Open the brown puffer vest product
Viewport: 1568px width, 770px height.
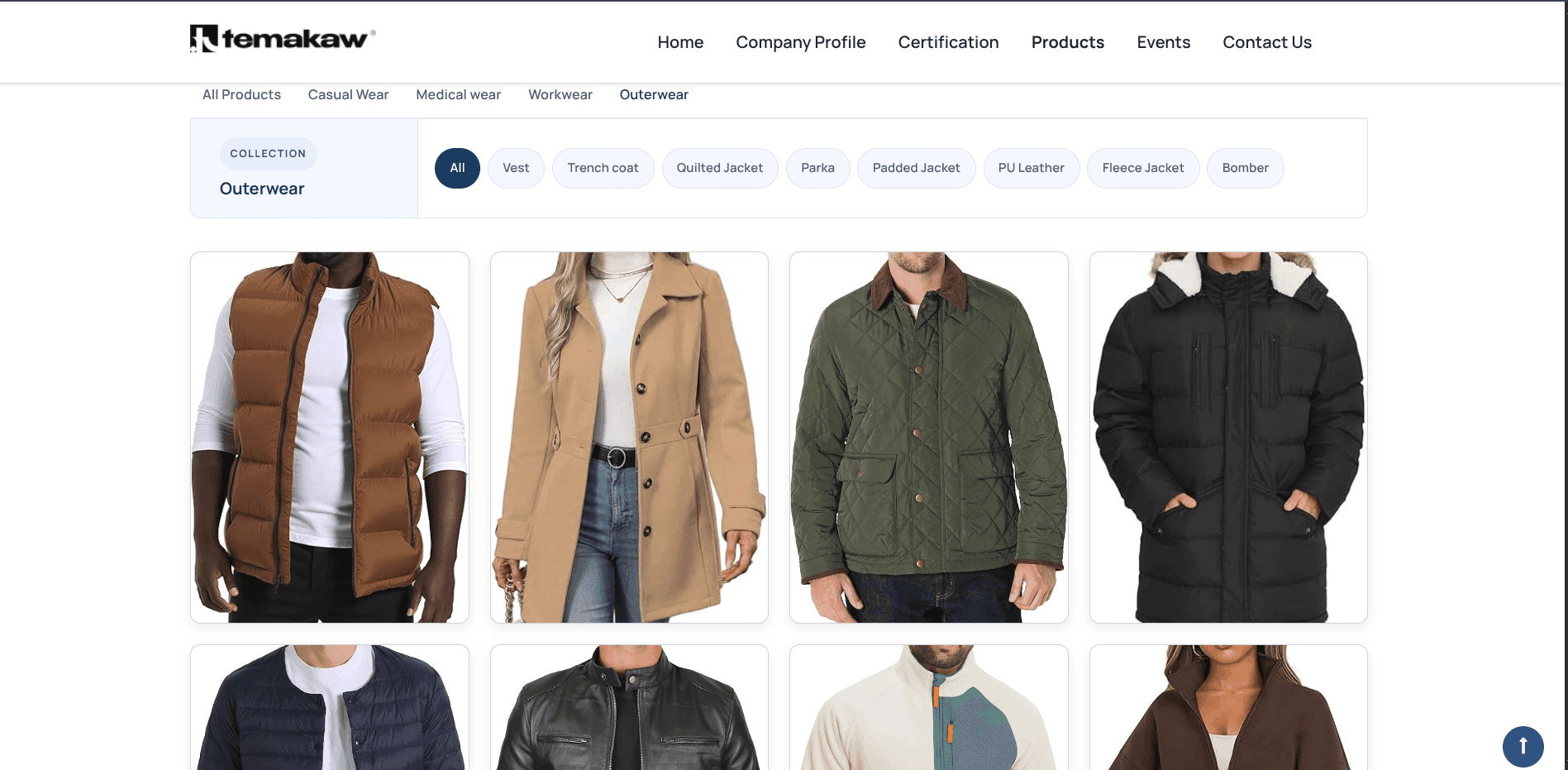(330, 438)
